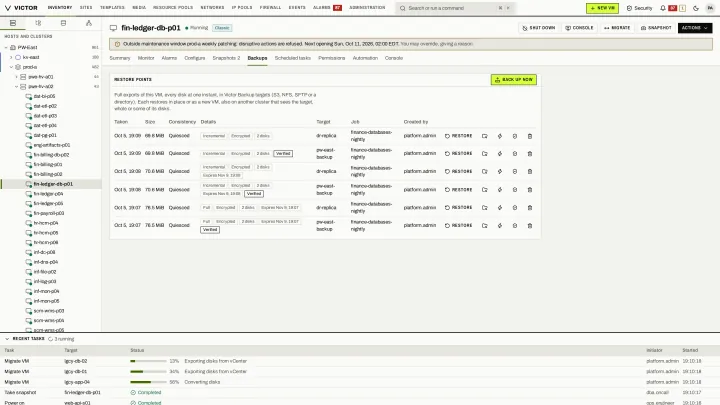The width and height of the screenshot is (720, 405).
Task: Click trash icon for 76.5 MiB pw-east-backup restore point
Action: point(529,225)
